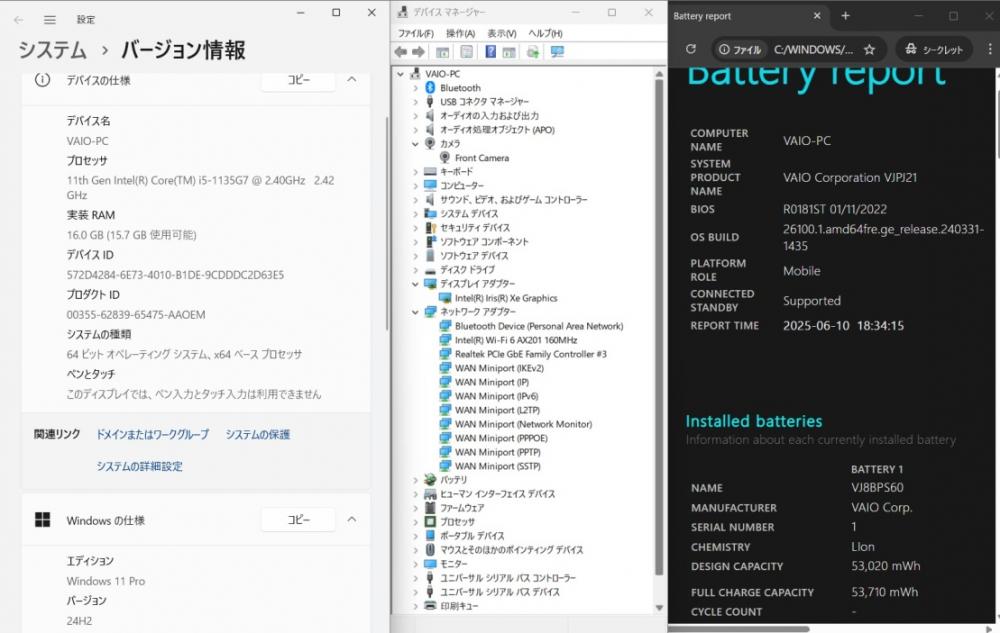Select WAN Miniport (PPPOE) in the tree
Image resolution: width=1000 pixels, height=633 pixels.
point(501,438)
